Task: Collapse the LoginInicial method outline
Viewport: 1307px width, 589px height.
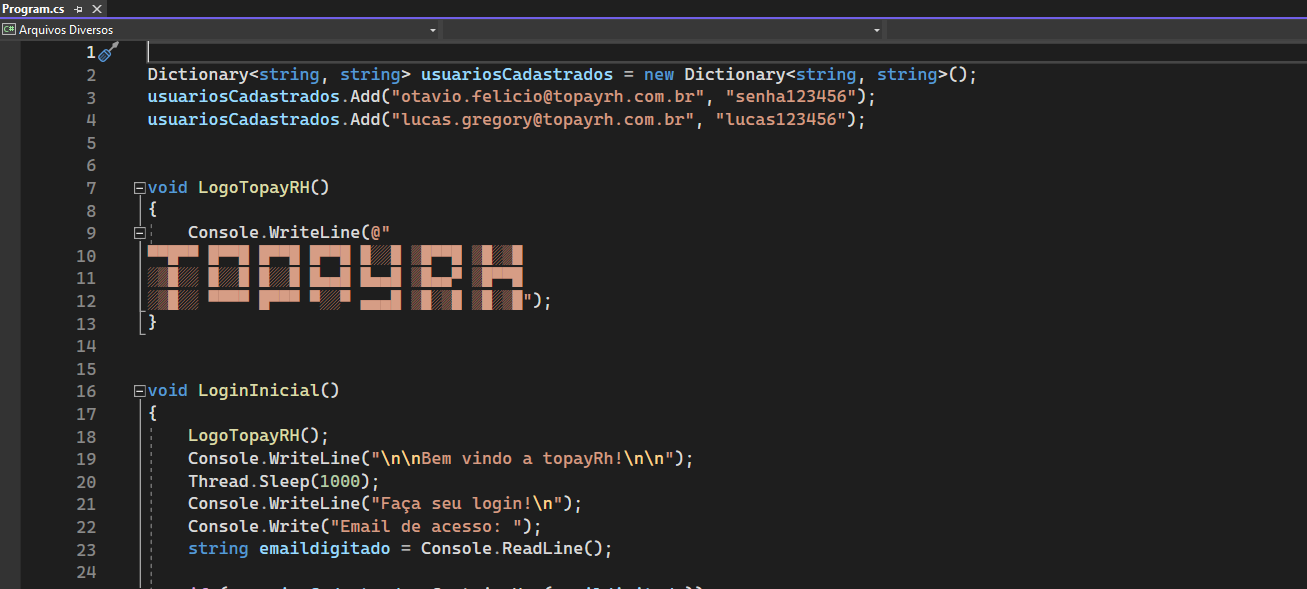Action: click(139, 390)
